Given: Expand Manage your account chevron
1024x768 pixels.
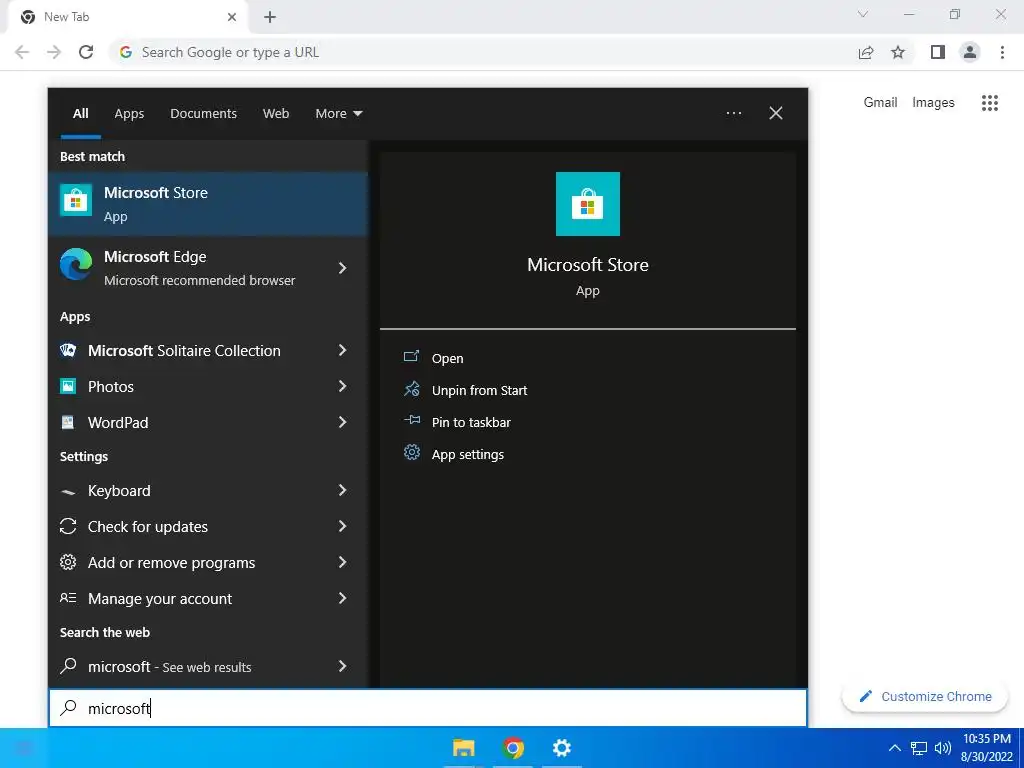Looking at the screenshot, I should [342, 598].
